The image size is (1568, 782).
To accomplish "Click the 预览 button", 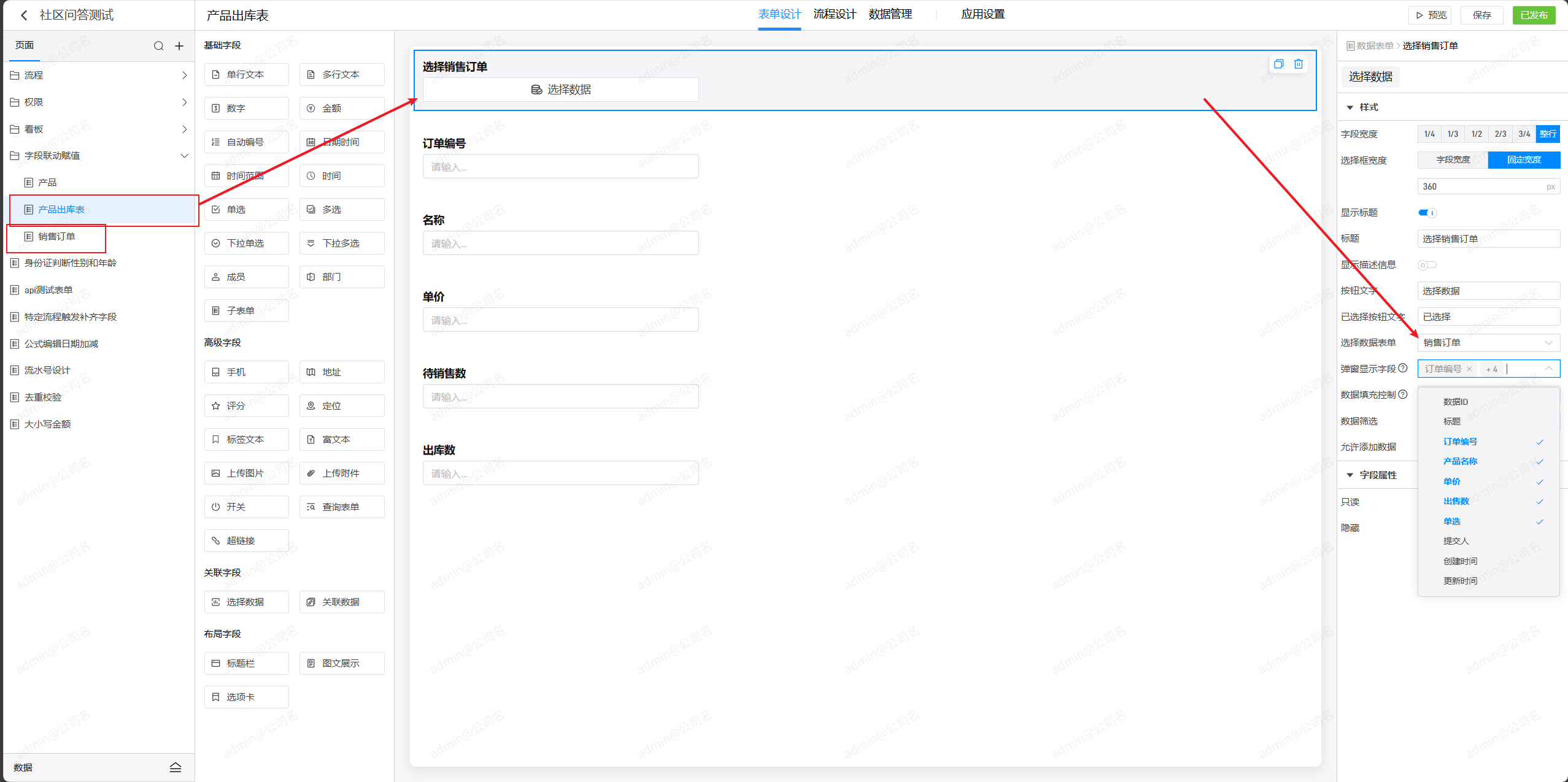I will (1431, 15).
